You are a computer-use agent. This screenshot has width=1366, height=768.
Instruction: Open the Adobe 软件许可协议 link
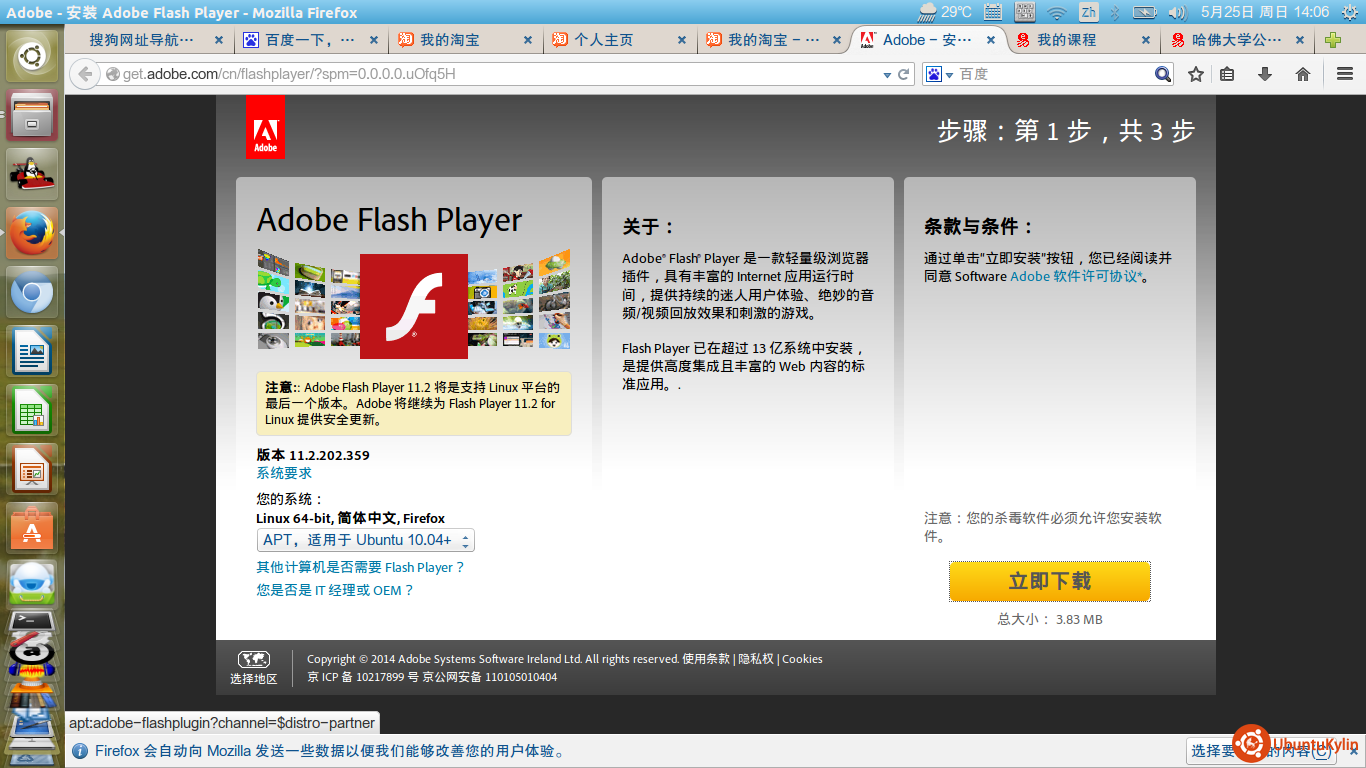point(1075,276)
